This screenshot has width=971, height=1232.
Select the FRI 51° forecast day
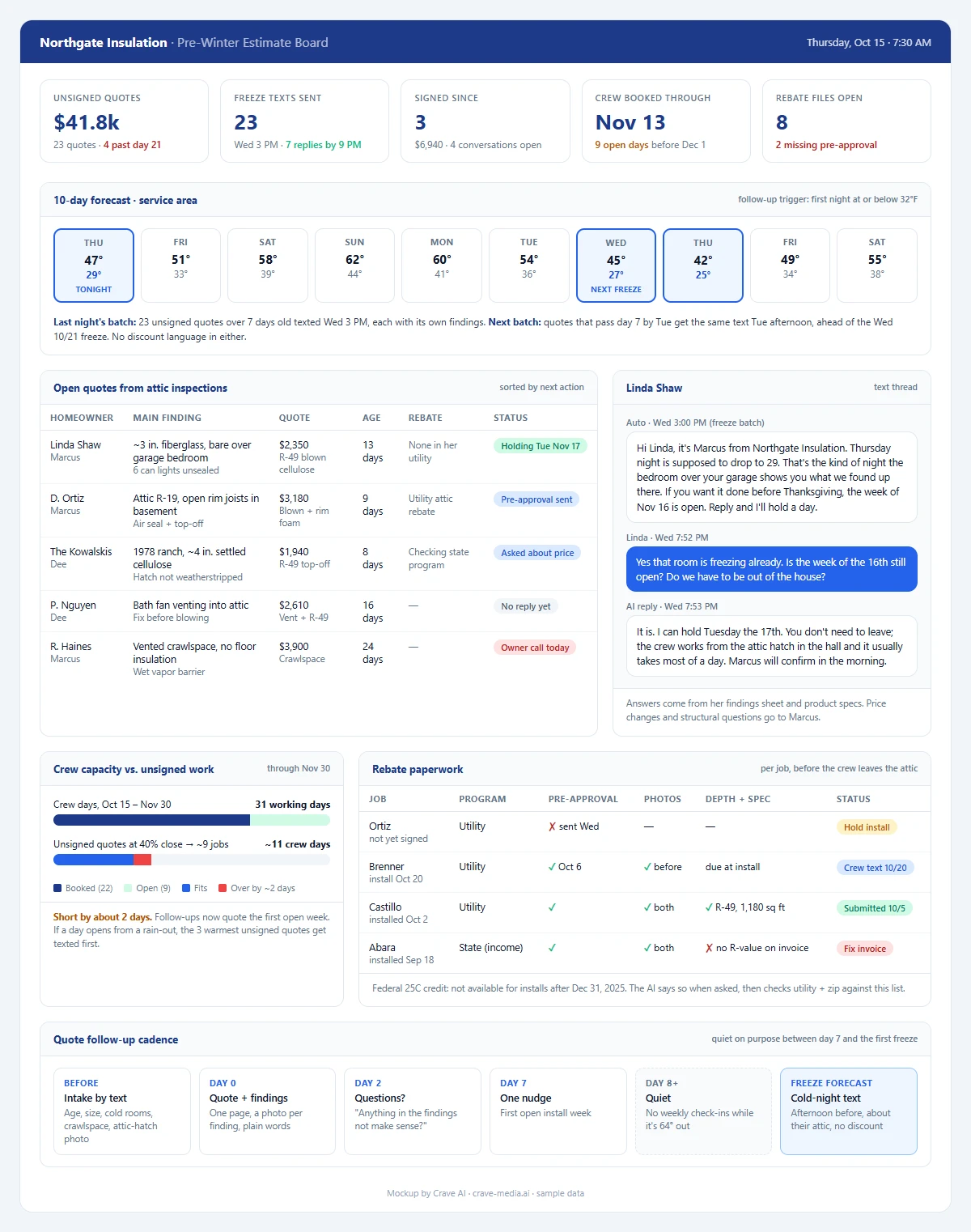180,266
